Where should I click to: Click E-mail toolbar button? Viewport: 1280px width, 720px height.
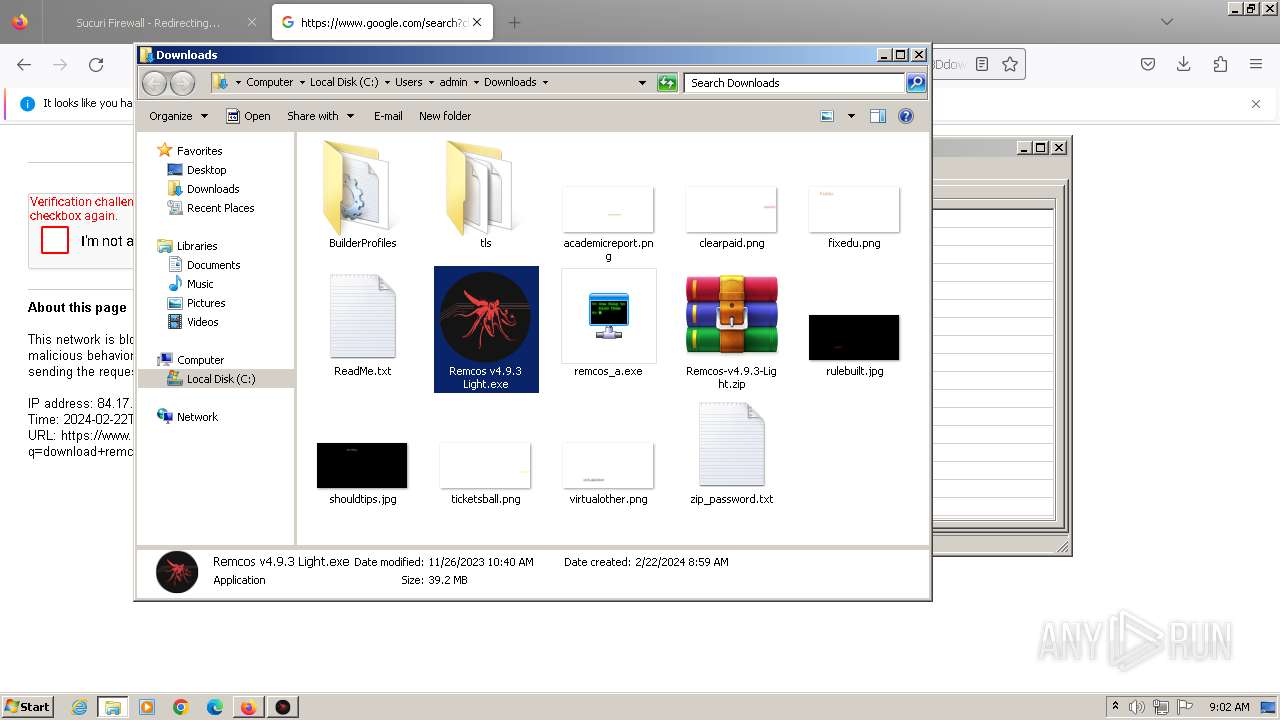[x=388, y=116]
